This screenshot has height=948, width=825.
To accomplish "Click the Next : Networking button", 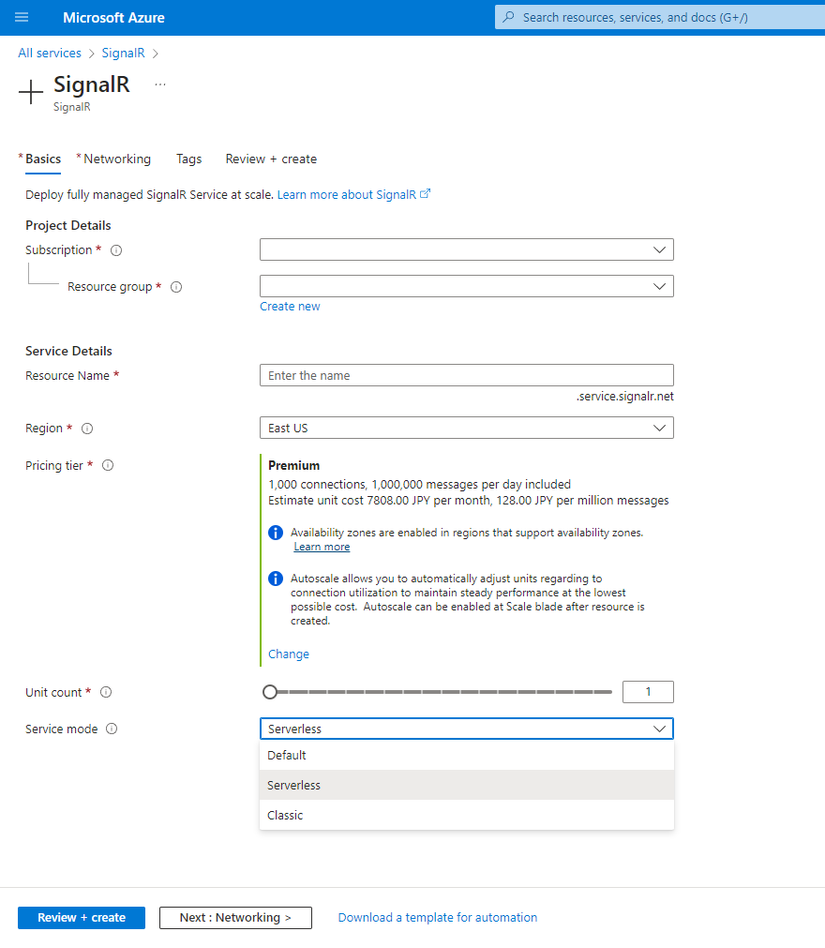I will point(235,918).
